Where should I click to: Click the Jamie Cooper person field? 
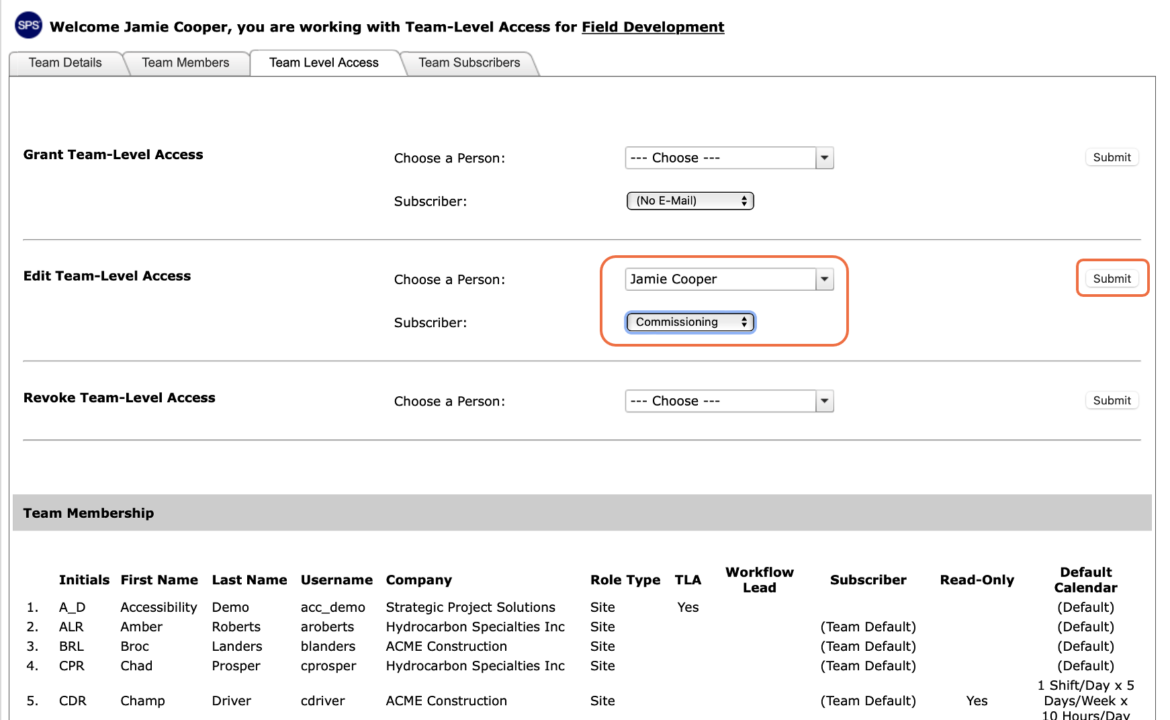[720, 279]
